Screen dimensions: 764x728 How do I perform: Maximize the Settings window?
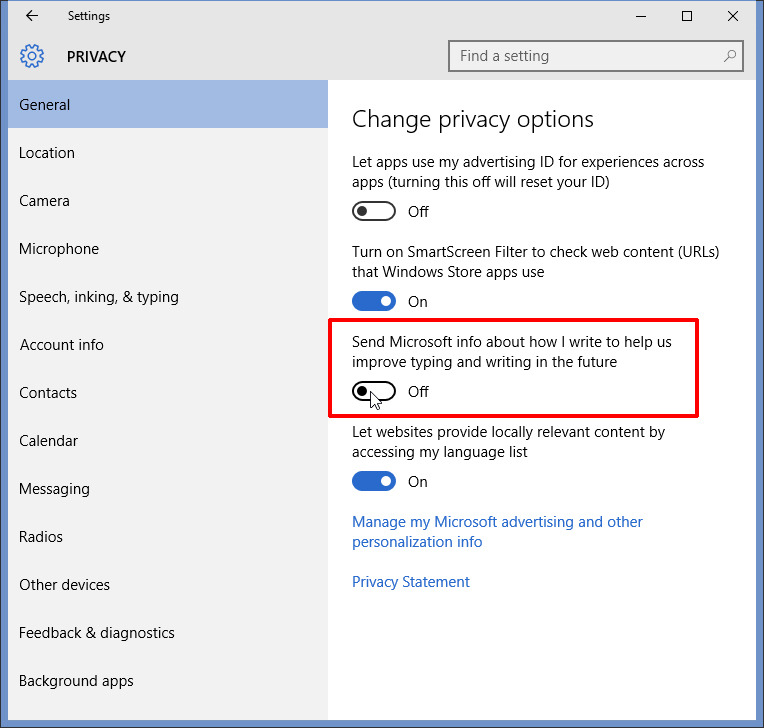pyautogui.click(x=687, y=16)
